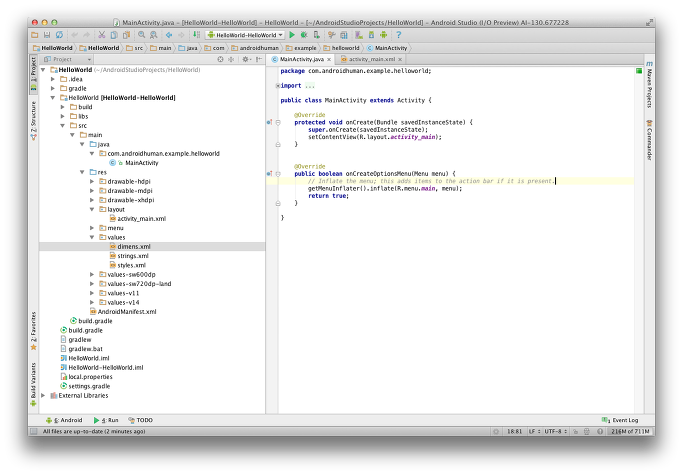
Task: Open the Project view type dropdown
Action: (68, 59)
